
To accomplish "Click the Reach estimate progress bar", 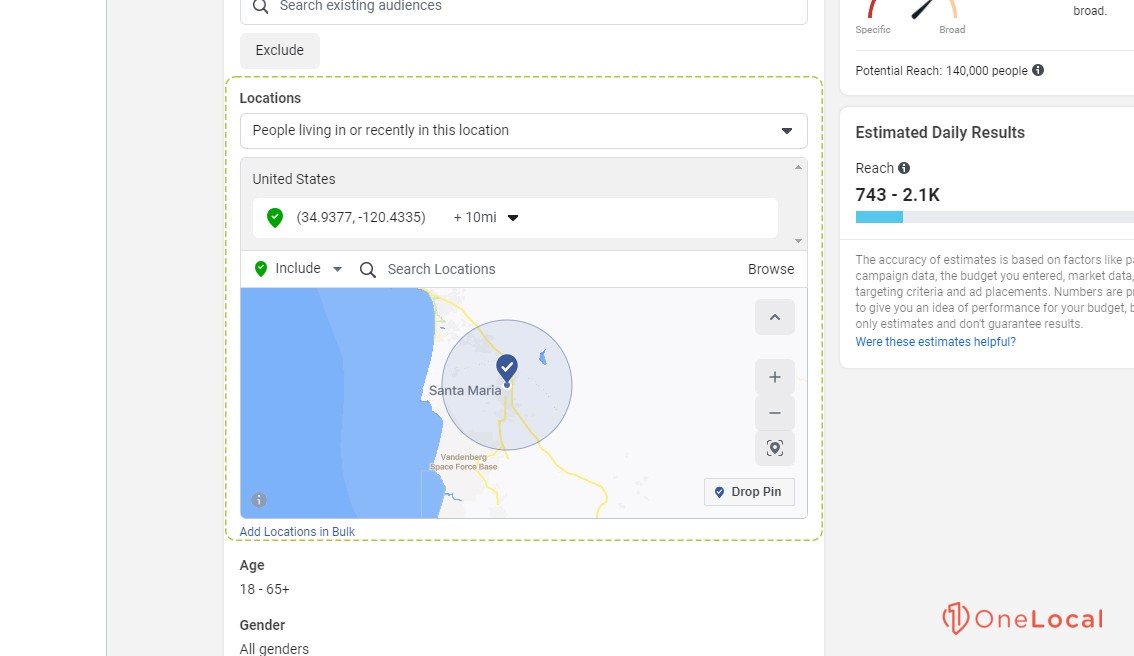I will point(994,217).
